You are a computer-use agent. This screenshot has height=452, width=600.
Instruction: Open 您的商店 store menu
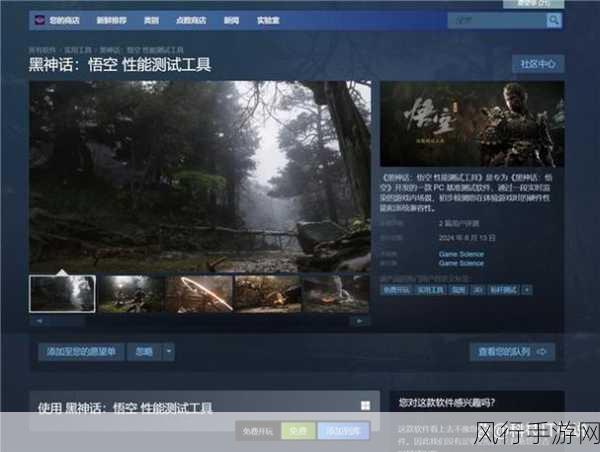point(64,20)
